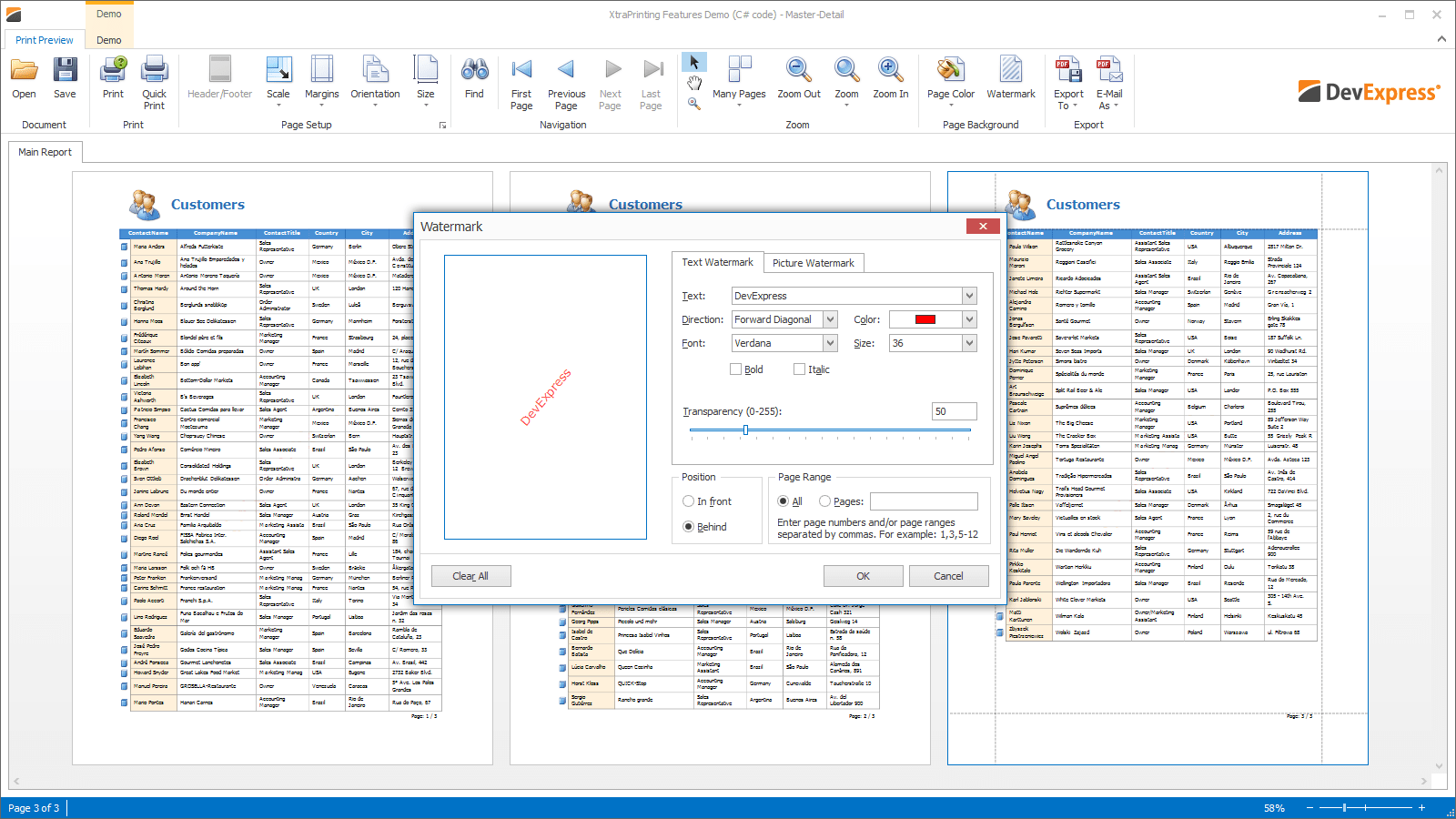Expand the watermark Text dropdown

pos(969,296)
